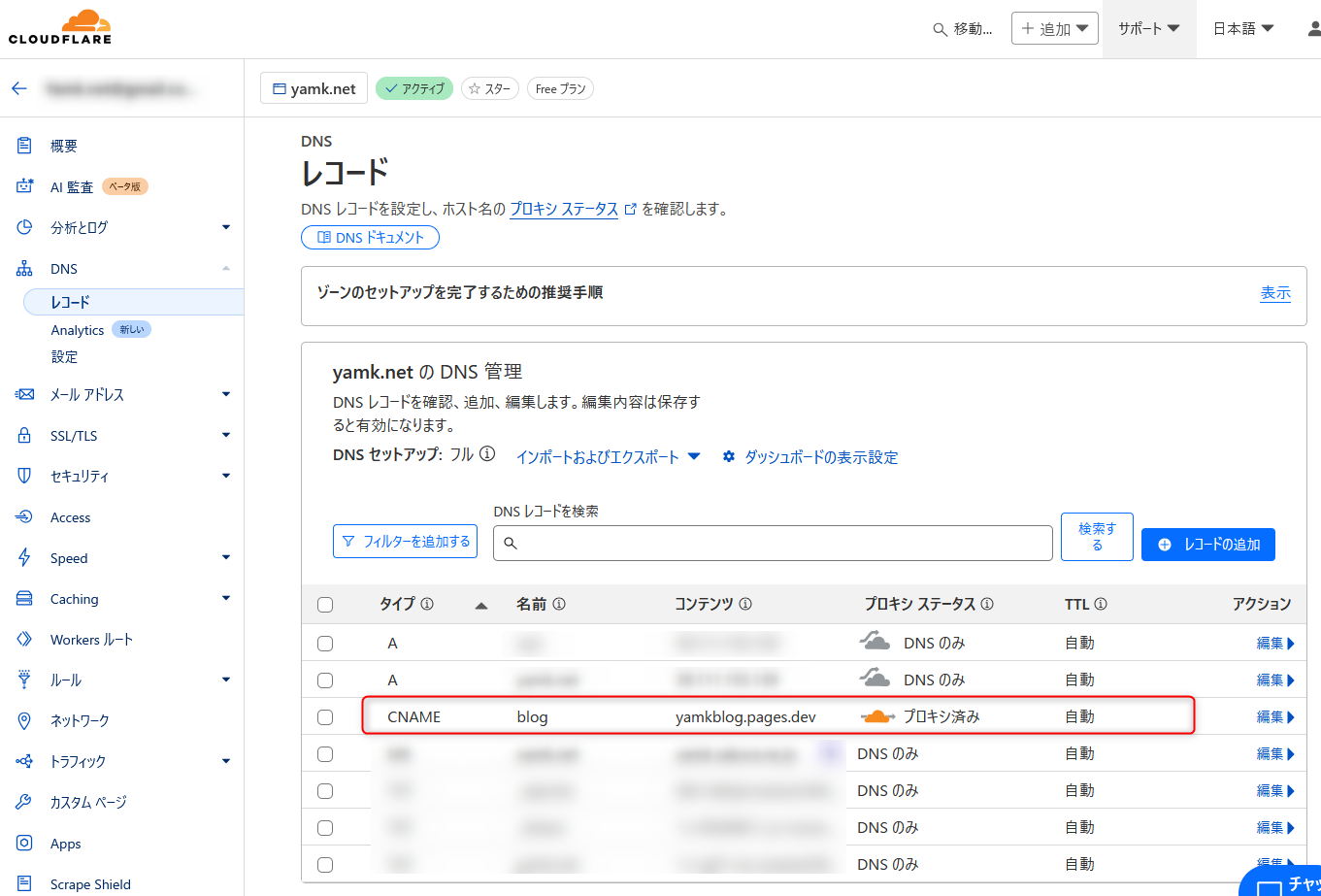Click the メール アドレス envelope icon
This screenshot has height=896, width=1321.
(x=25, y=395)
